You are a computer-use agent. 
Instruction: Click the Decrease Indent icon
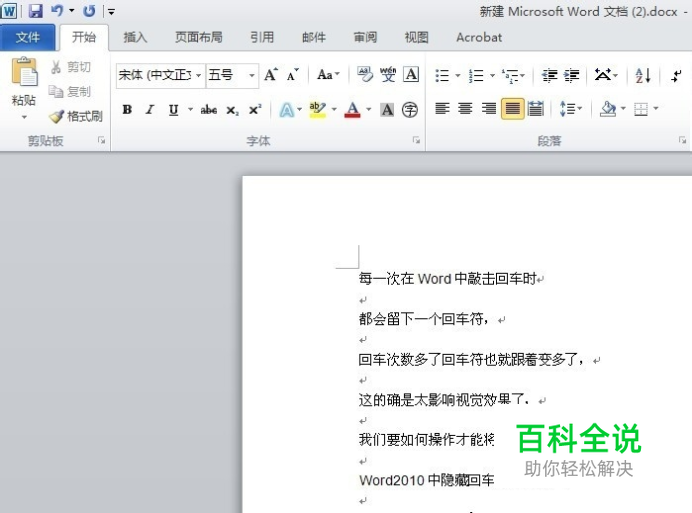549,75
